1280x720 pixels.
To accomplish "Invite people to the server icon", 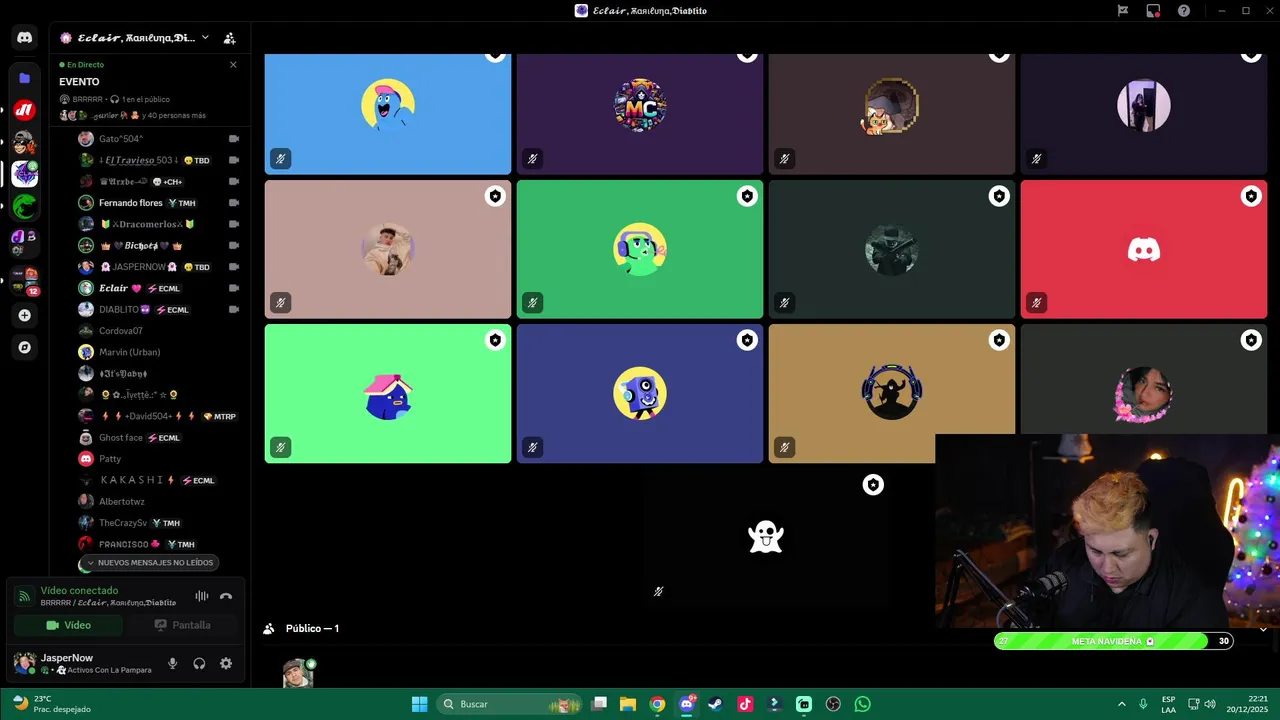I will [x=229, y=38].
